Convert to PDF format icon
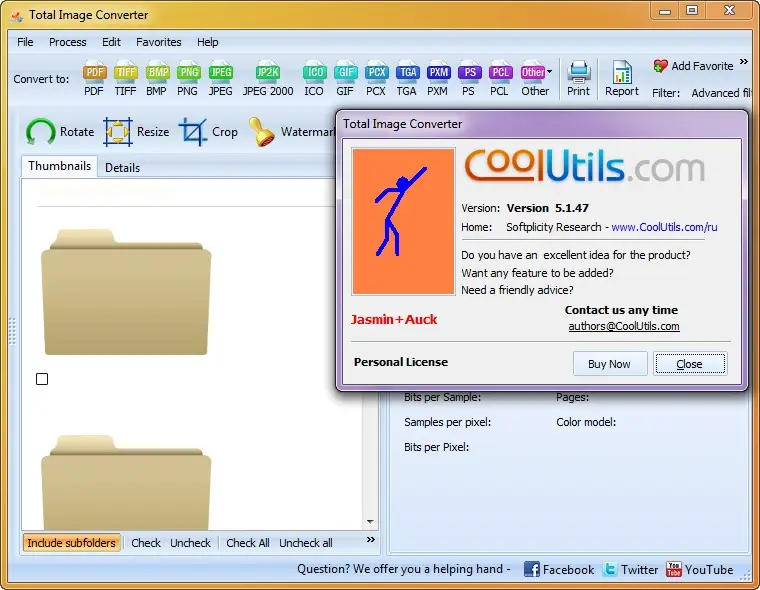Screen dimensions: 760x590 click(94, 79)
